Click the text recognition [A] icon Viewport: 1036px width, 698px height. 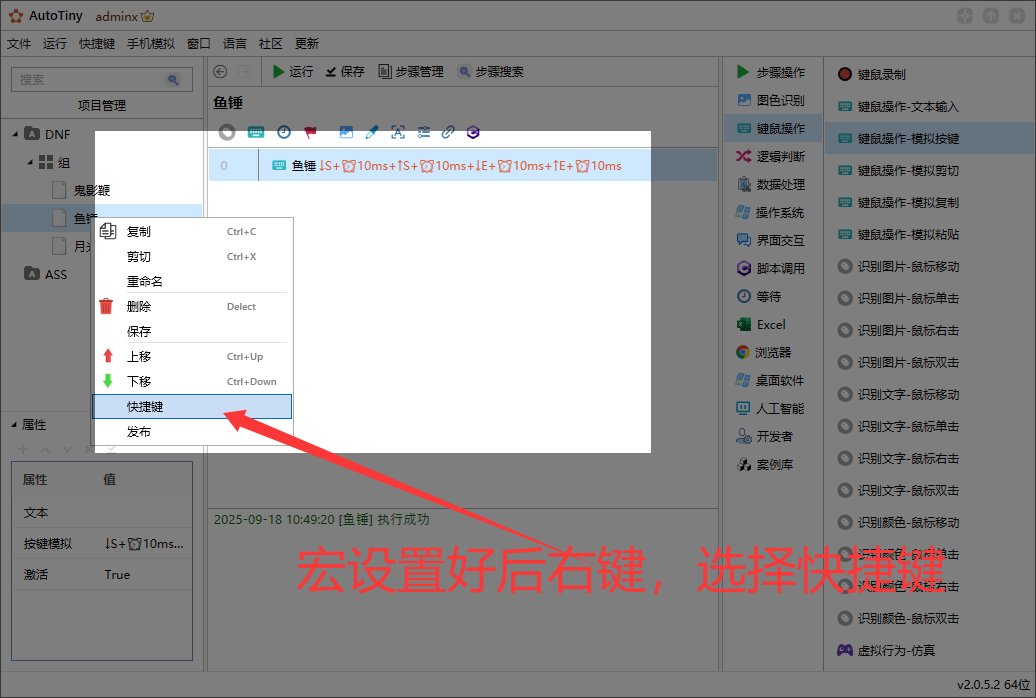click(x=398, y=132)
